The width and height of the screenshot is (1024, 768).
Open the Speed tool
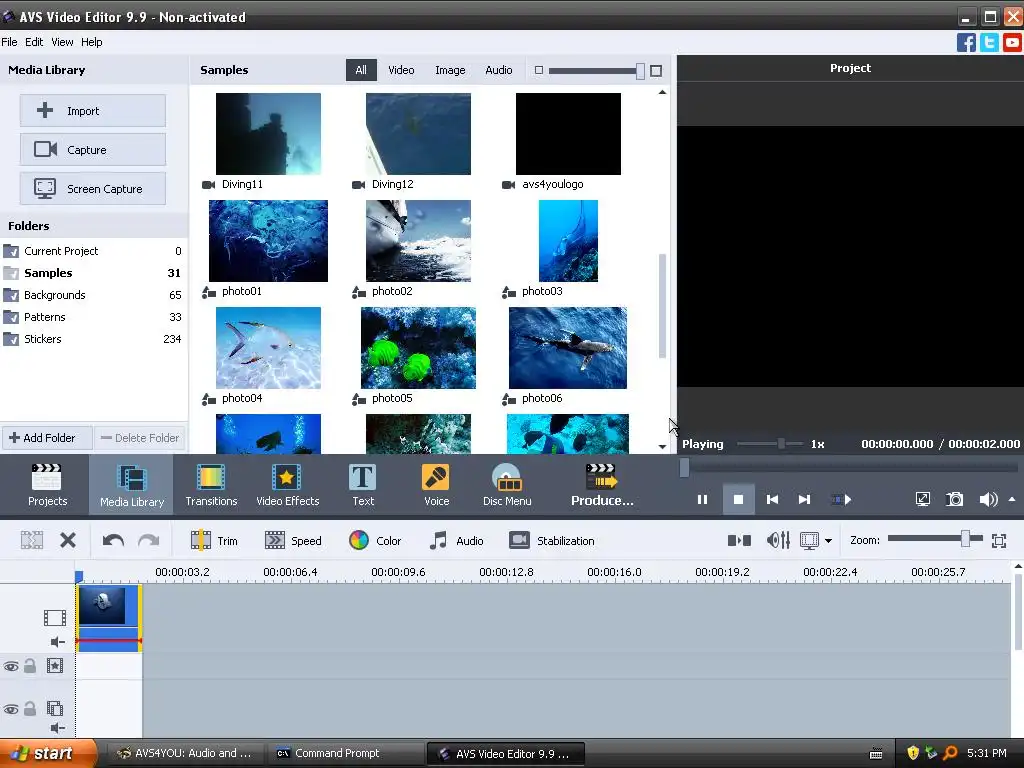click(293, 541)
